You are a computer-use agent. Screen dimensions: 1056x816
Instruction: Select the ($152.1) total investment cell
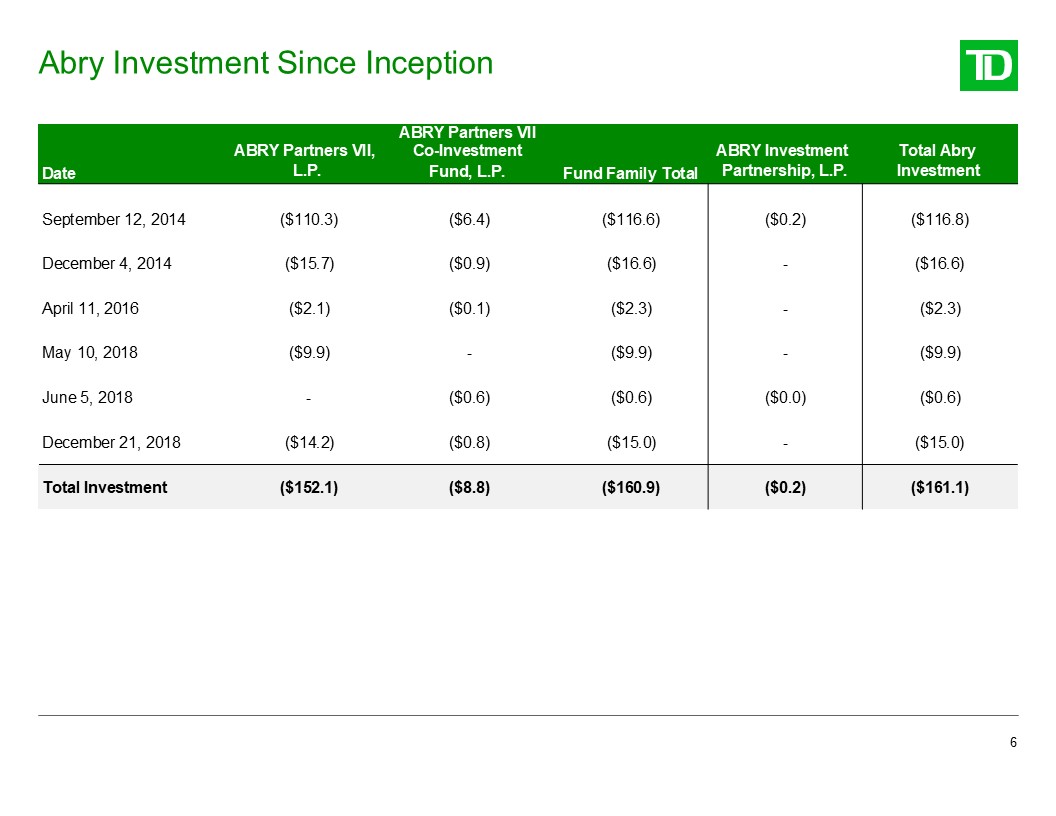click(x=309, y=488)
